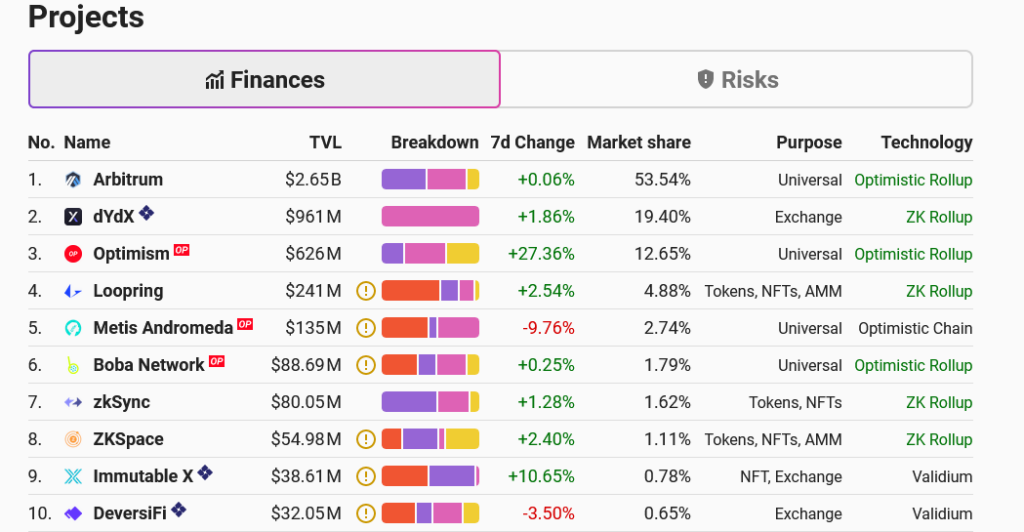Click Loopring's Tokens, NFTs, AMM purpose

point(773,291)
